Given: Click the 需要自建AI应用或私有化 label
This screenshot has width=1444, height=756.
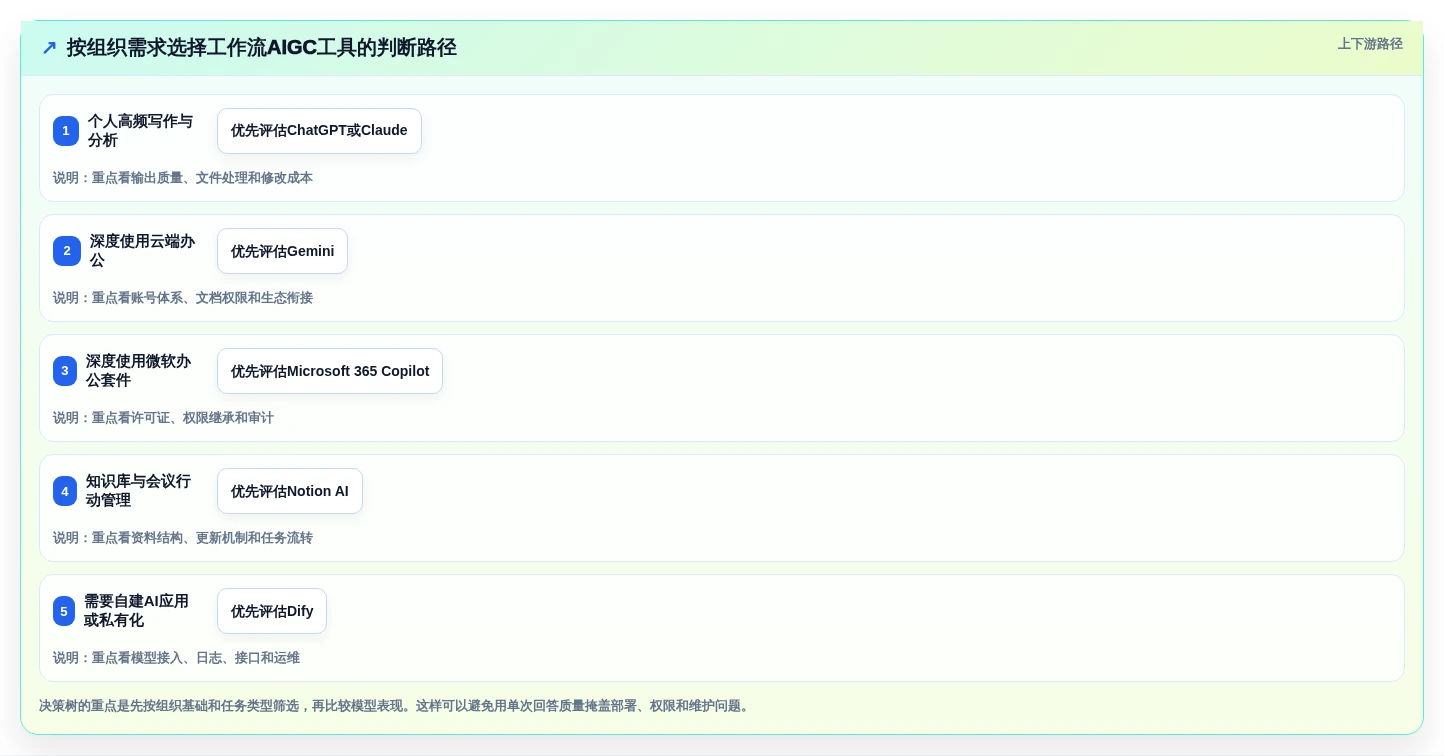Looking at the screenshot, I should pos(137,611).
